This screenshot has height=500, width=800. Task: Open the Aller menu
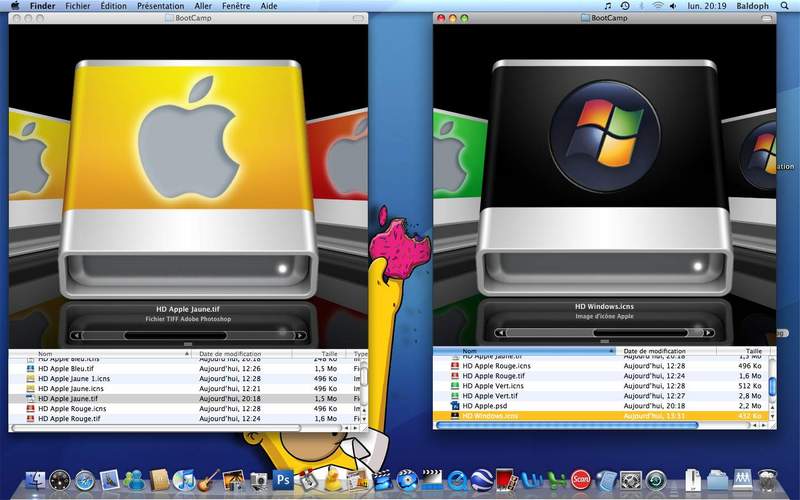[203, 6]
